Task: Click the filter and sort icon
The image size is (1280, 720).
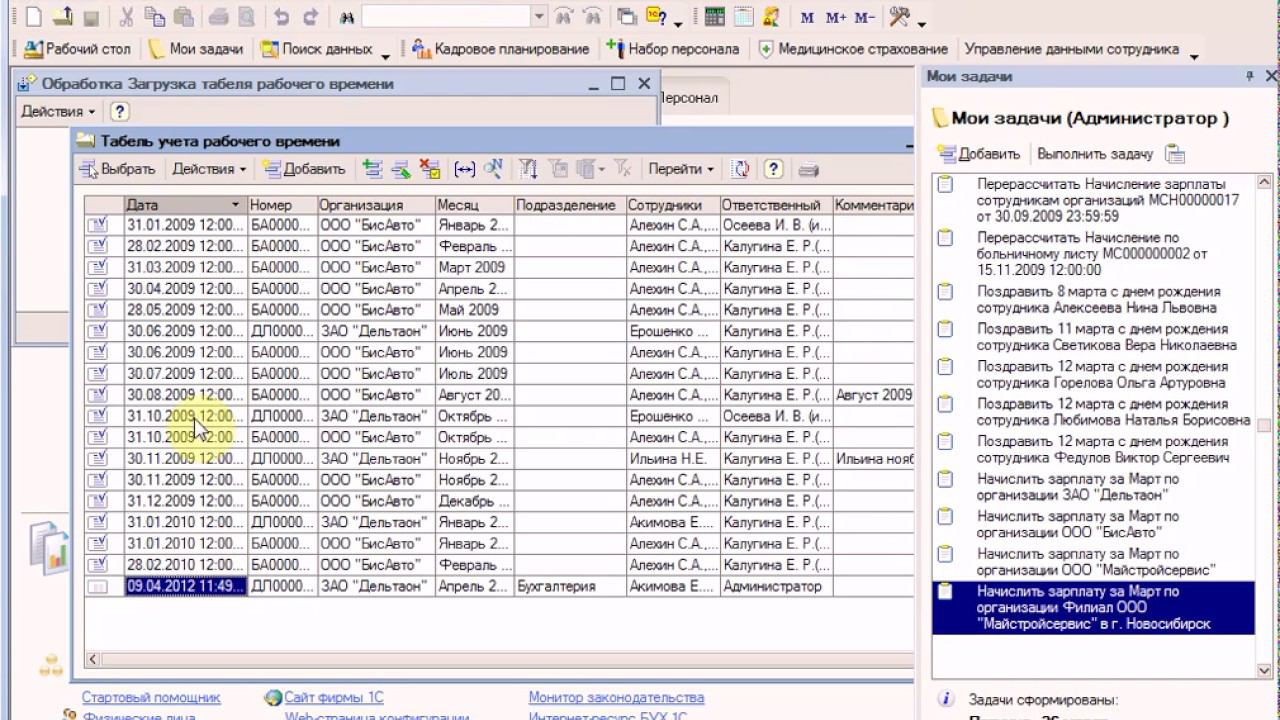Action: coord(529,169)
